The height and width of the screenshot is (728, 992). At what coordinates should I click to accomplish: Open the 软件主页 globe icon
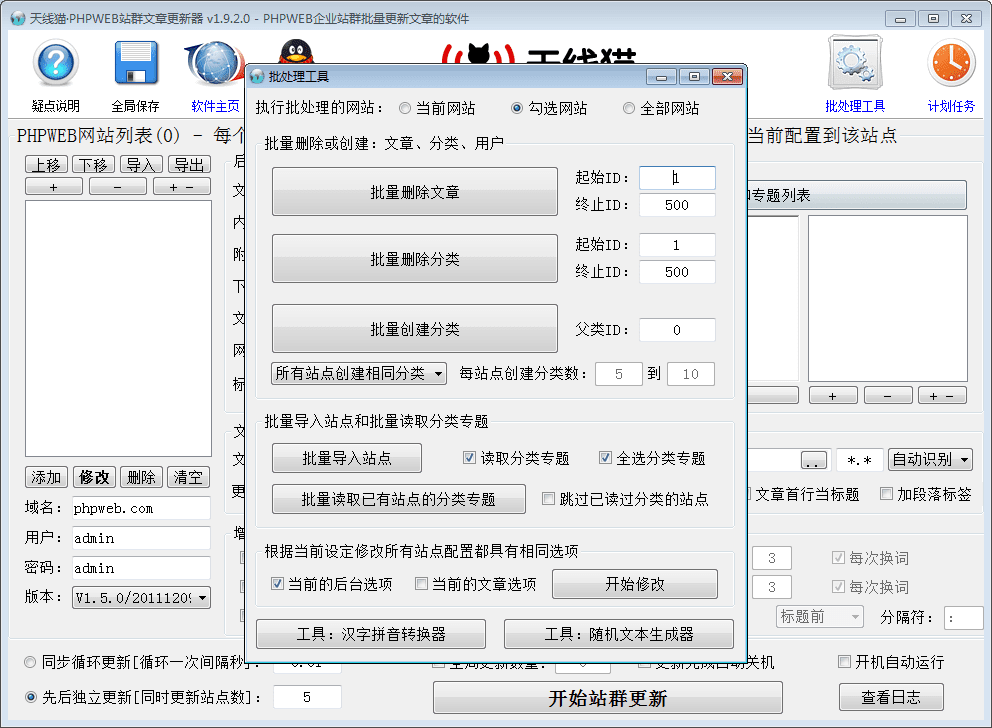coord(214,63)
